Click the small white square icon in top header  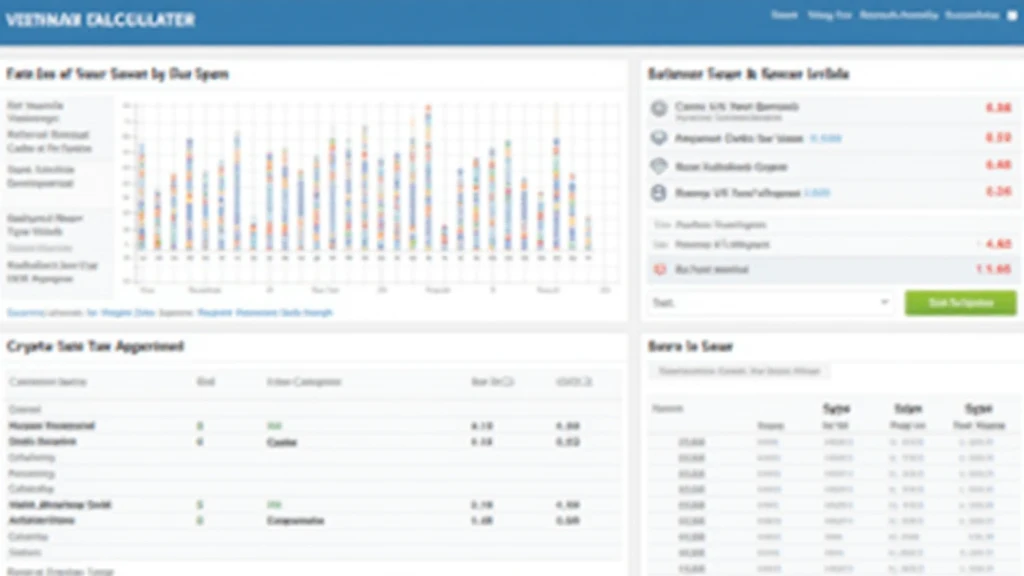tap(1011, 16)
